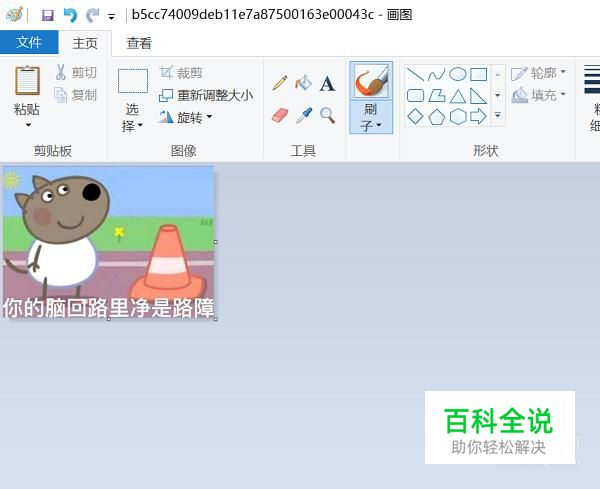Redo the last undone action
The width and height of the screenshot is (600, 489).
click(92, 15)
